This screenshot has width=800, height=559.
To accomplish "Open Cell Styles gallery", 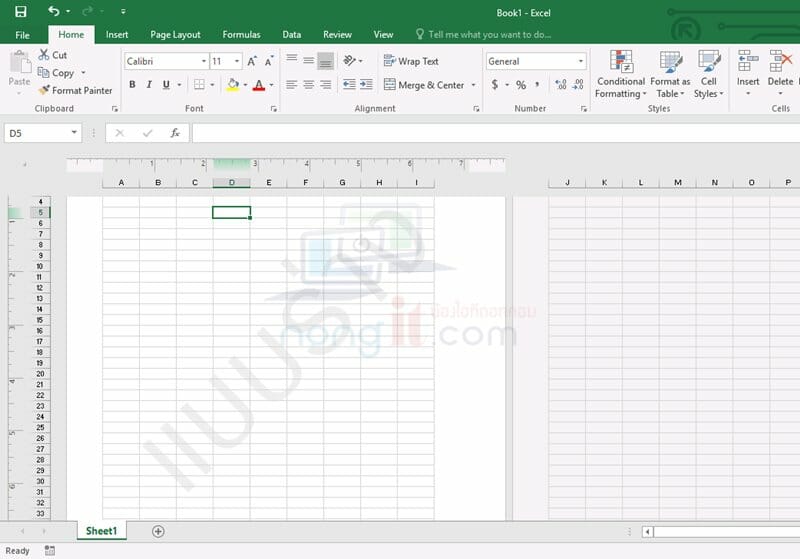I will tap(708, 74).
